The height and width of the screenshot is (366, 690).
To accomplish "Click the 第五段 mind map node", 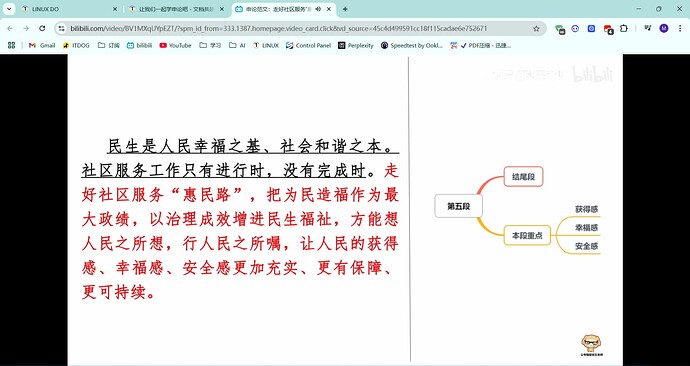I will pyautogui.click(x=459, y=206).
